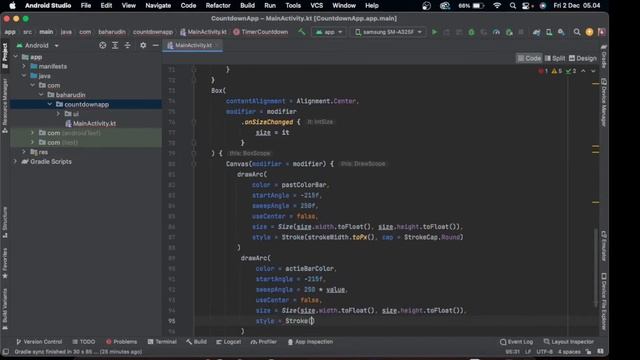This screenshot has height=360, width=640.
Task: Toggle the Device Manager right side panel
Action: 604,102
